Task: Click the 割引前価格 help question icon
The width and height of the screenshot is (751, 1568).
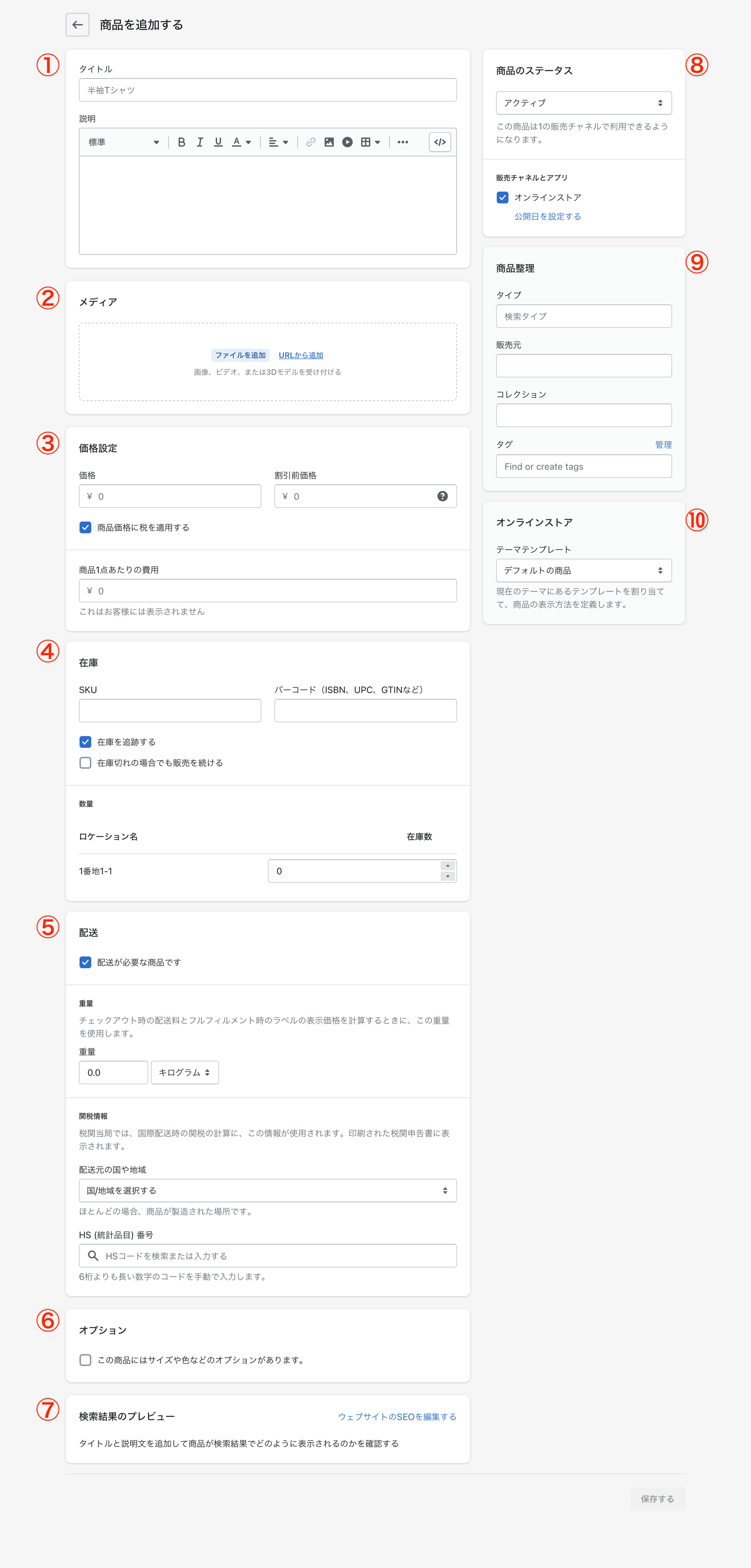Action: (x=442, y=496)
